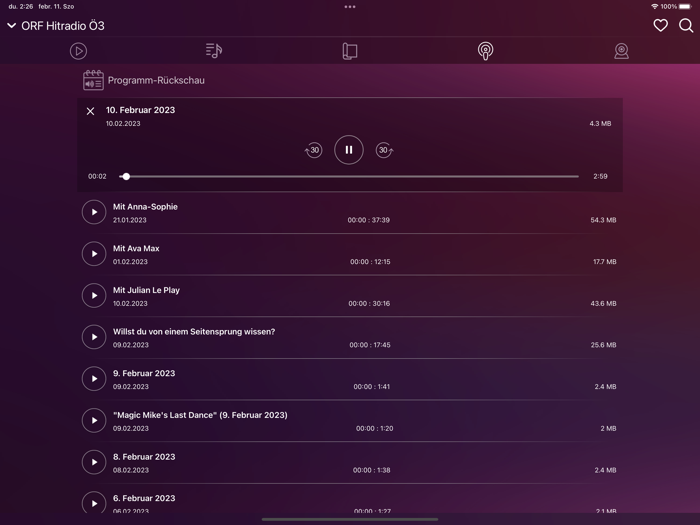Screen dimensions: 700x525
Task: Click the Programm-Rückschau calendar icon
Action: point(93,80)
